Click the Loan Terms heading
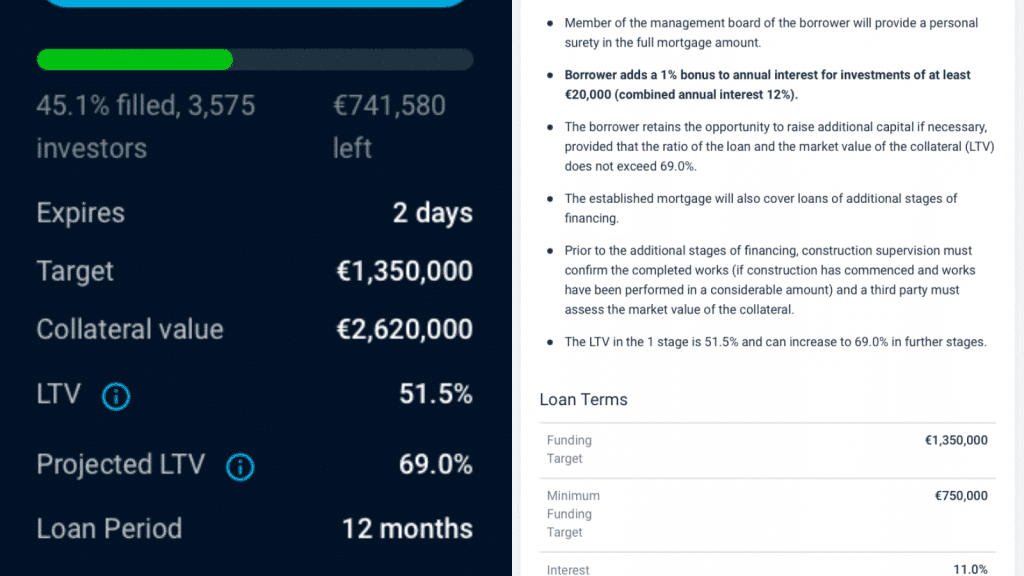 coord(583,399)
